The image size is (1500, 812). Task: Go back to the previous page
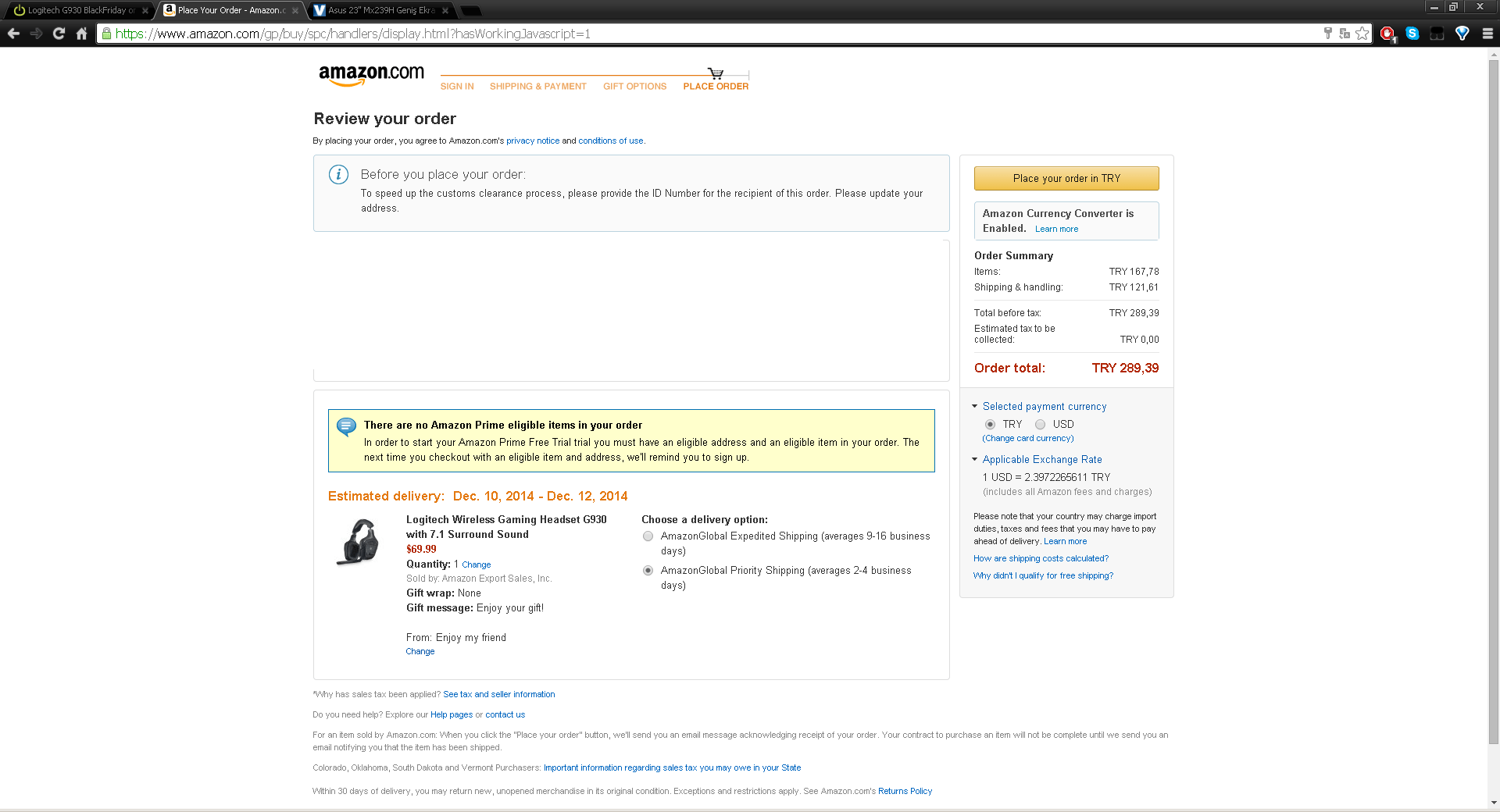click(x=13, y=34)
